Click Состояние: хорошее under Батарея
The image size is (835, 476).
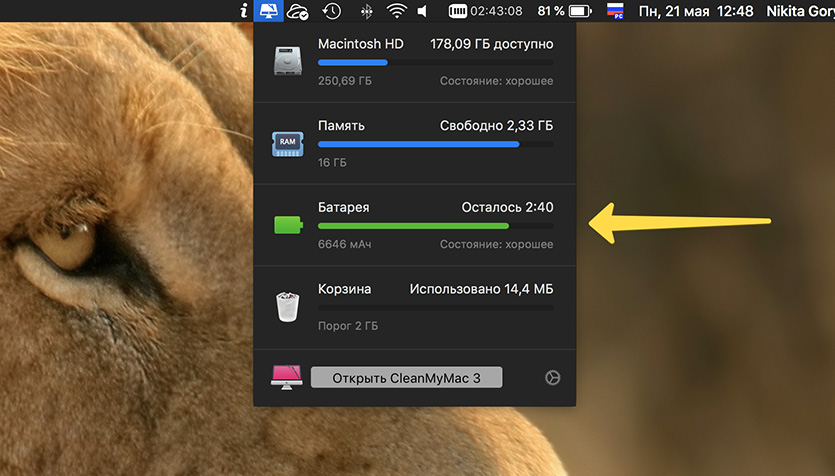click(x=496, y=244)
